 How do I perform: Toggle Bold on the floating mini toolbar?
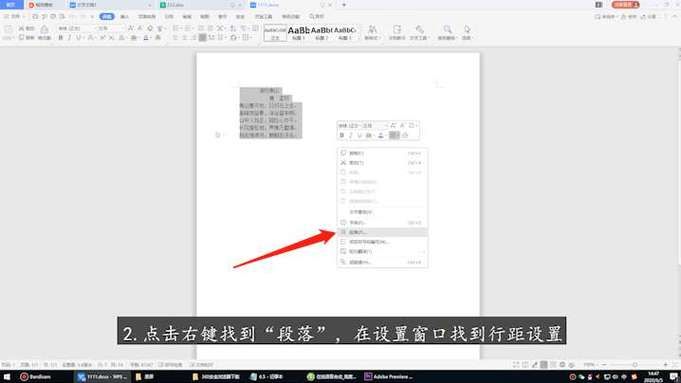pos(342,135)
